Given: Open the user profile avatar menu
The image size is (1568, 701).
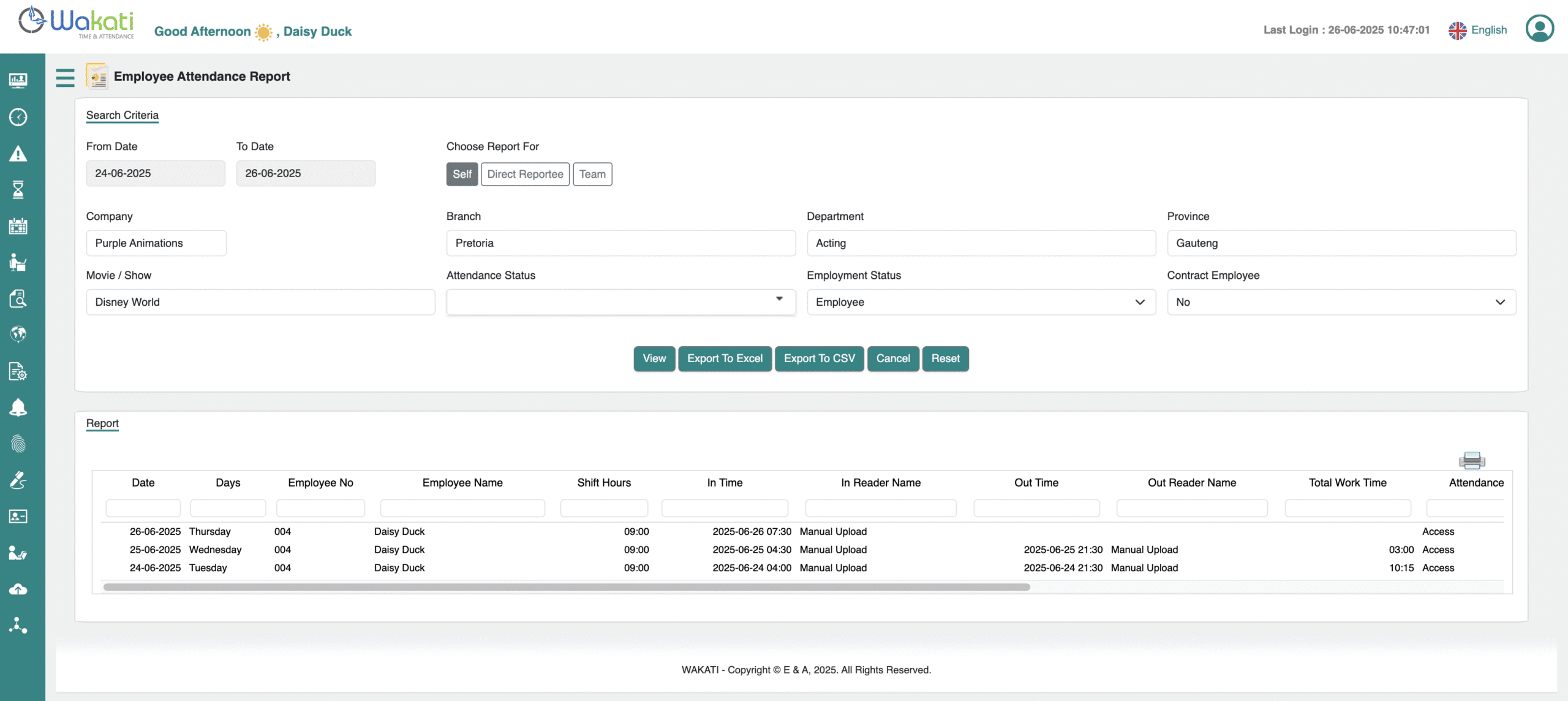Looking at the screenshot, I should [1539, 29].
